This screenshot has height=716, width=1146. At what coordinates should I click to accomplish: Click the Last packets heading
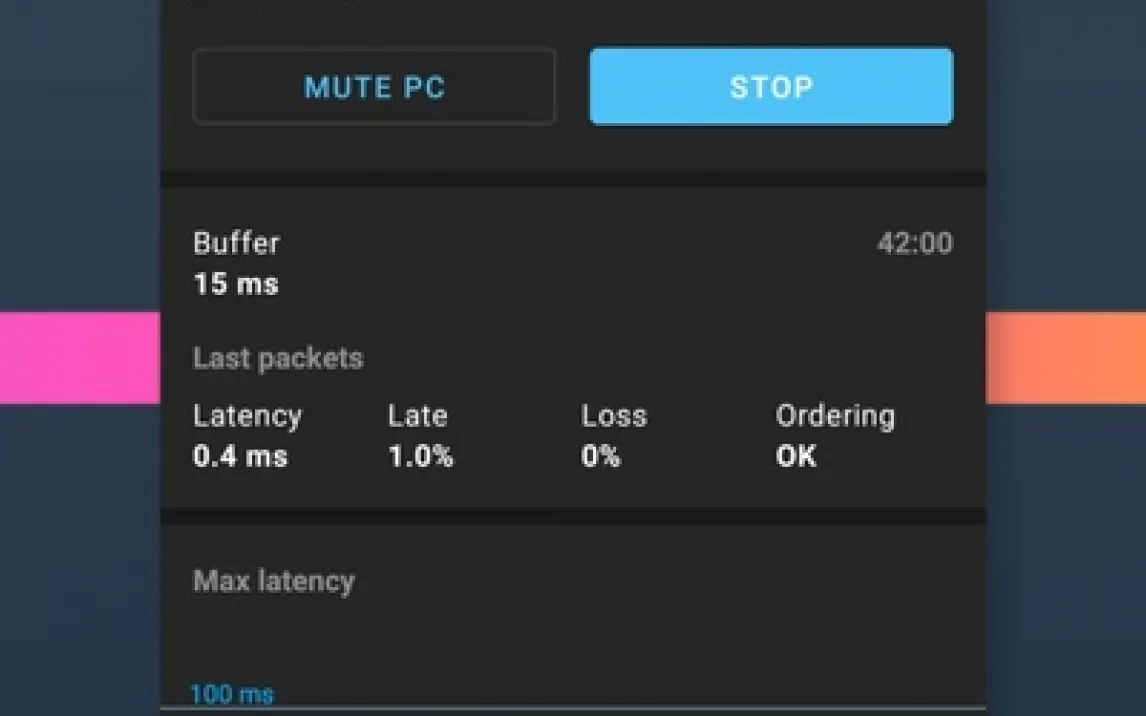(278, 359)
